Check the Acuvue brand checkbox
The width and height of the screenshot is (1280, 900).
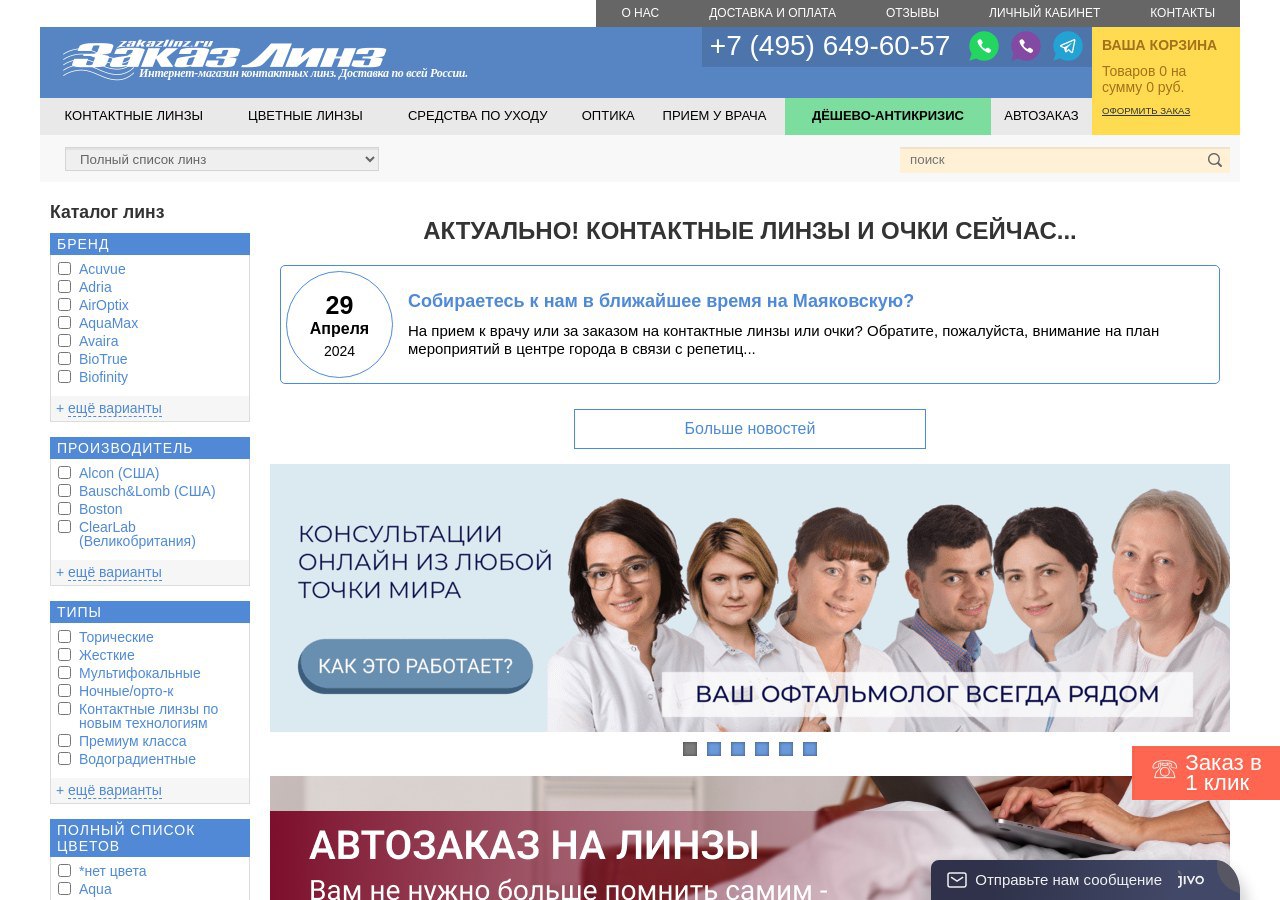pyautogui.click(x=64, y=269)
